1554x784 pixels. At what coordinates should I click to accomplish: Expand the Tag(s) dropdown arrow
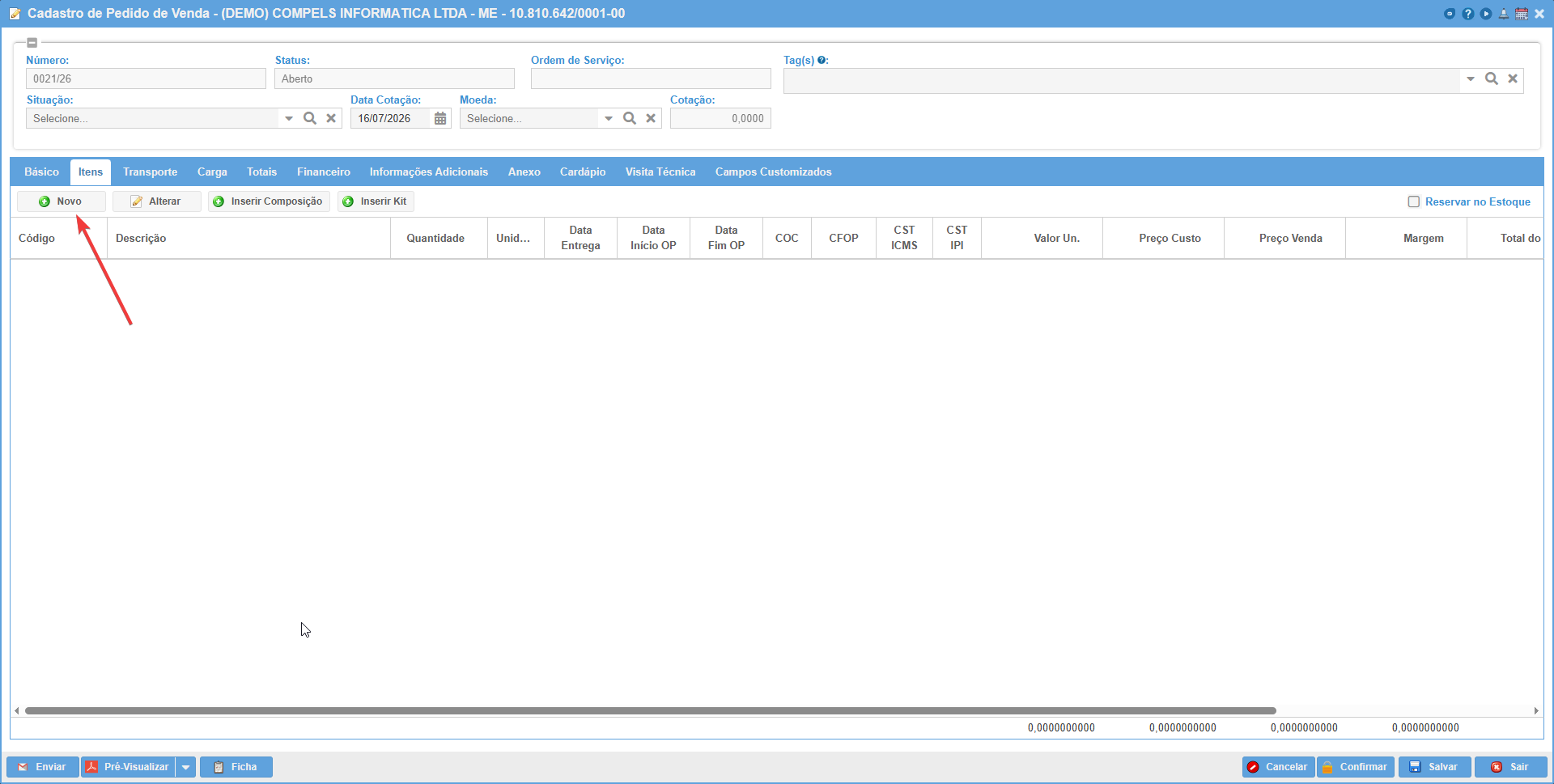(1471, 79)
